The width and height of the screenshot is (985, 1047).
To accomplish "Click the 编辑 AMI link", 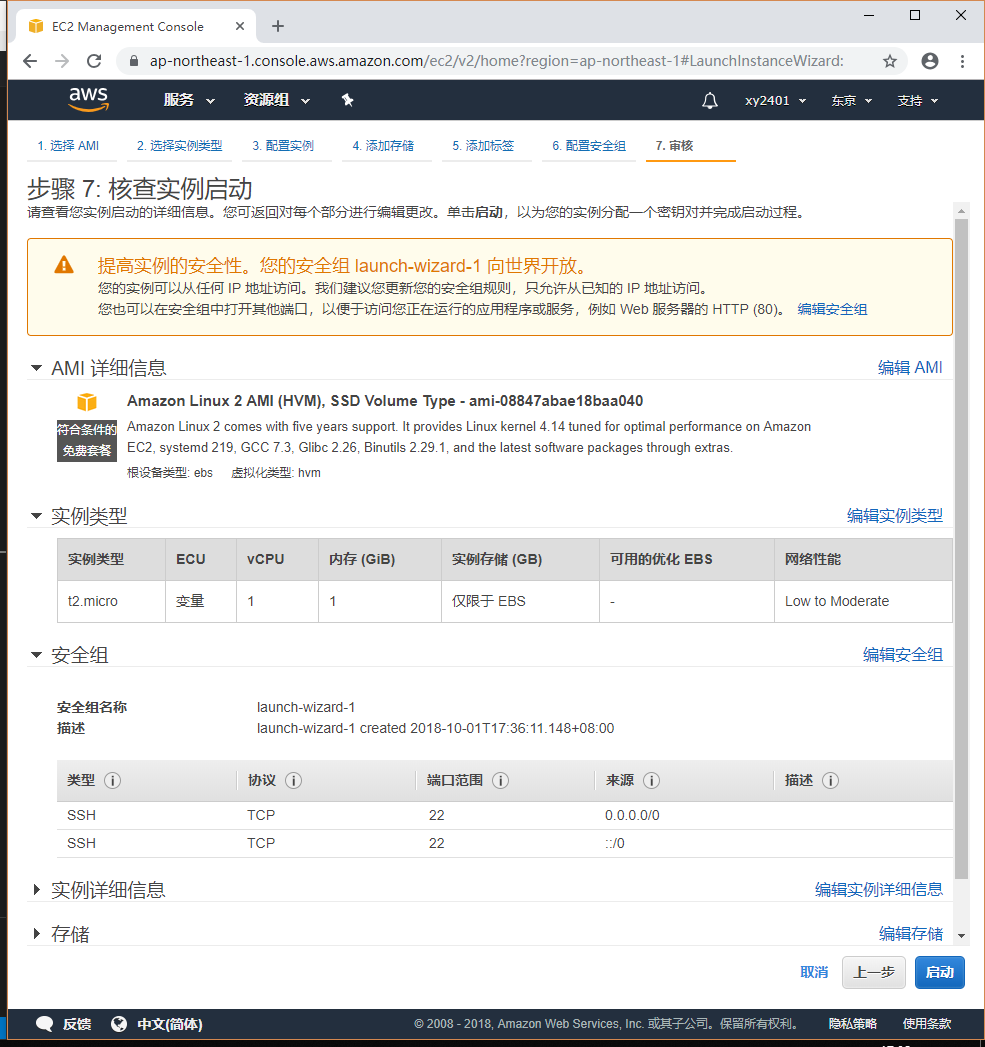I will (910, 367).
